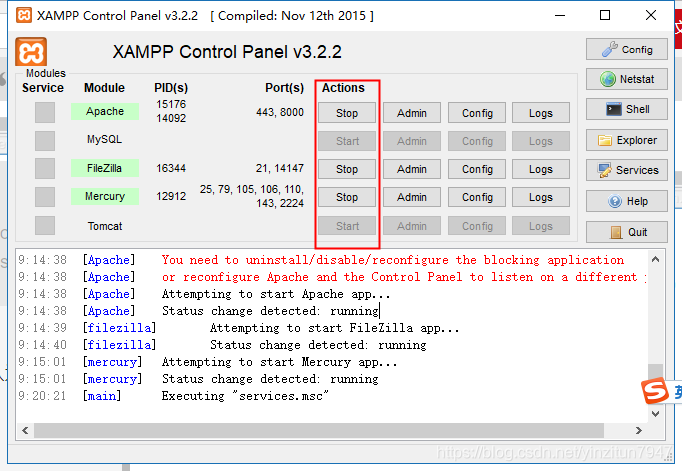682x471 pixels.
Task: Click the Apache module label
Action: tap(105, 111)
